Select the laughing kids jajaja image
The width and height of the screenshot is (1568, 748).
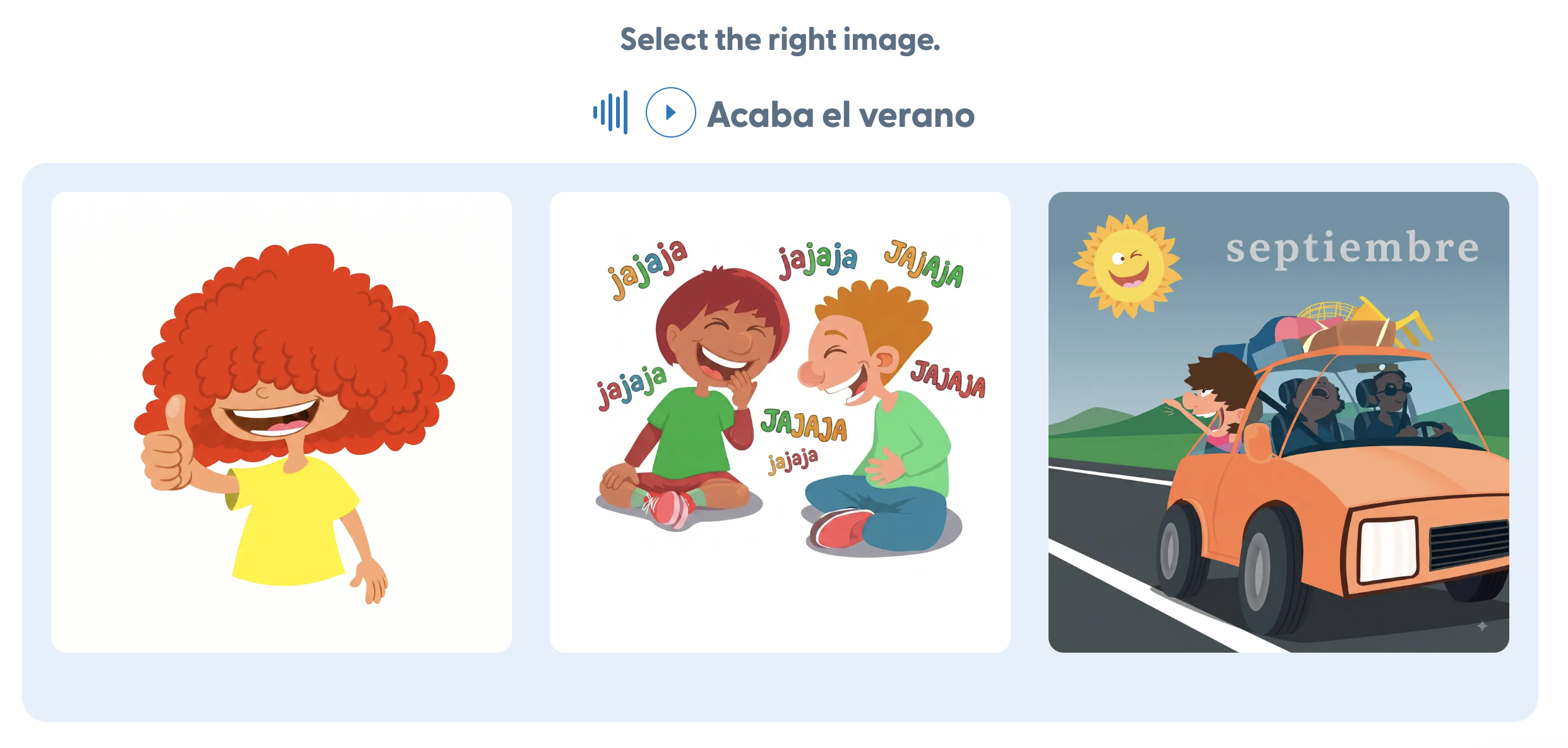pyautogui.click(x=780, y=422)
